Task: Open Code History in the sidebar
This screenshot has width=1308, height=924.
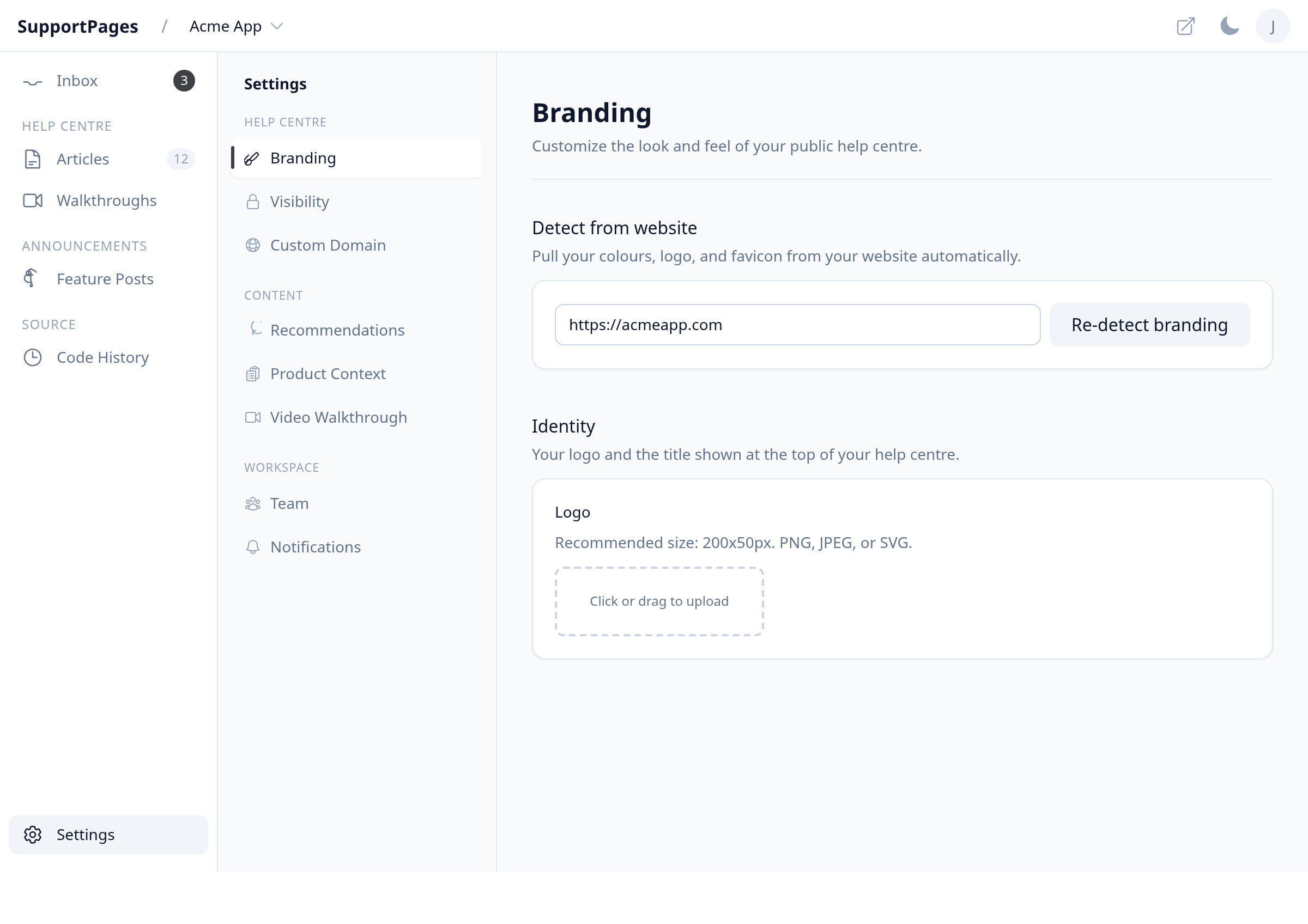Action: 103,357
